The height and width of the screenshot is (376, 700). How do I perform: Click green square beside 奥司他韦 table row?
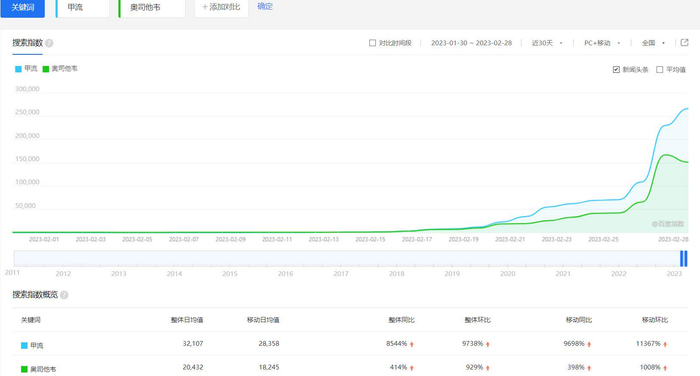click(25, 369)
